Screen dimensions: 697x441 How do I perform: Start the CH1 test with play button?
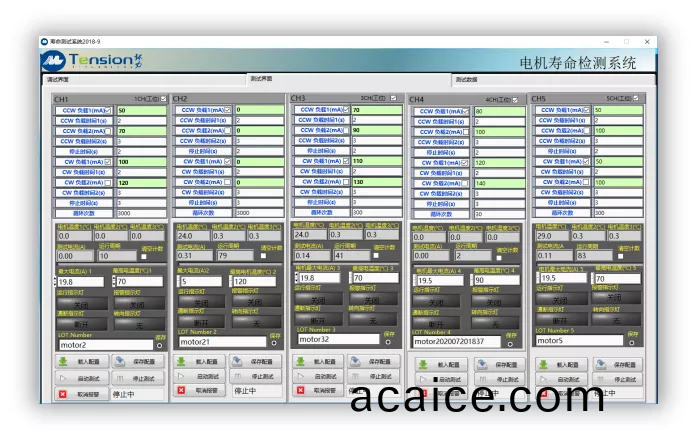click(83, 378)
